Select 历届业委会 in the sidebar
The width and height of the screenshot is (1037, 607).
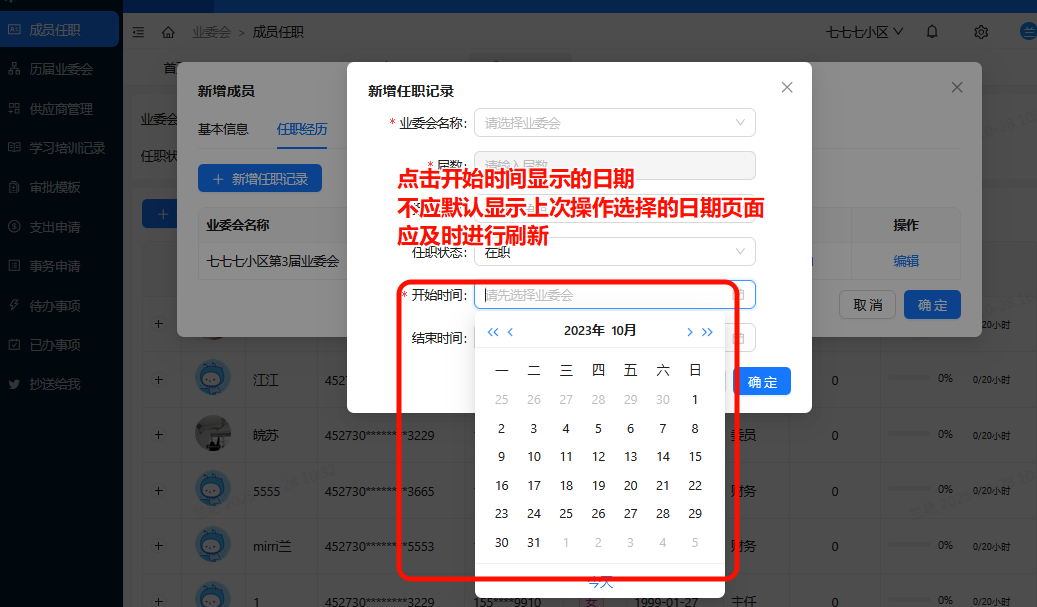tap(60, 69)
